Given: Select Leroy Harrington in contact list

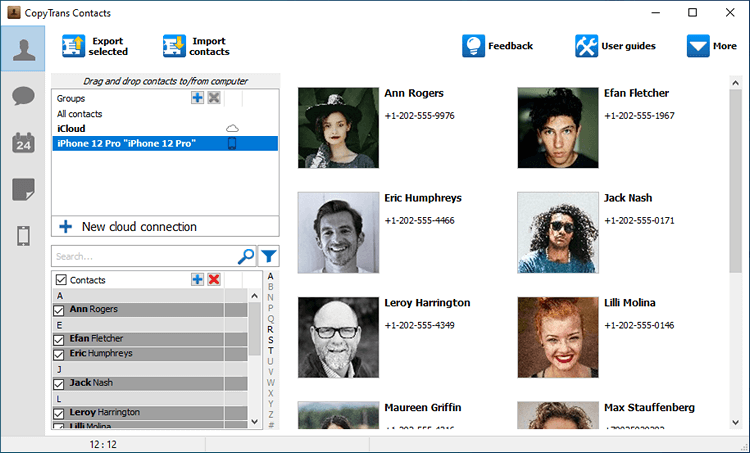Looking at the screenshot, I should point(105,412).
